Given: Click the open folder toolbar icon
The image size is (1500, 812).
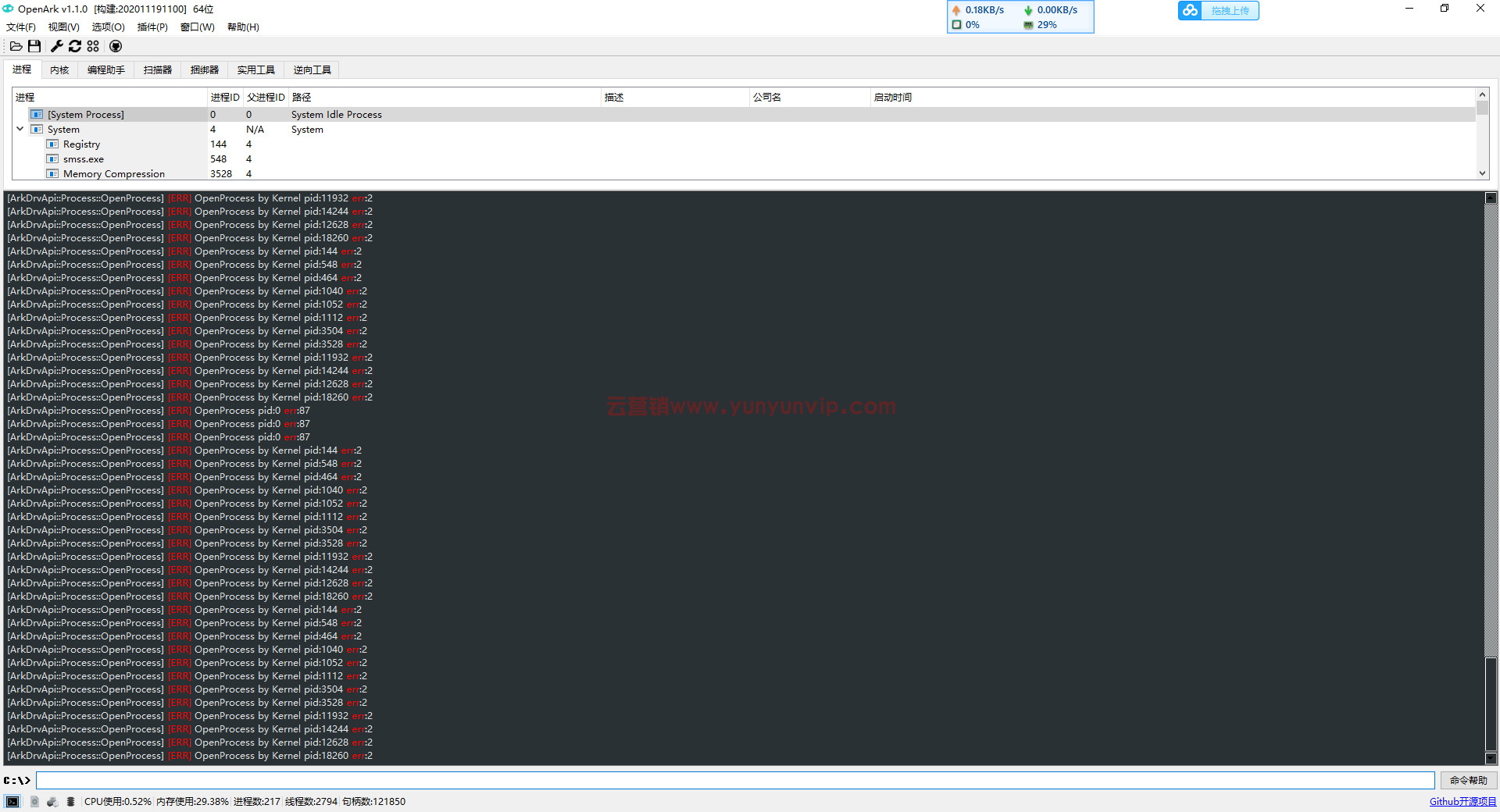Looking at the screenshot, I should pyautogui.click(x=16, y=47).
